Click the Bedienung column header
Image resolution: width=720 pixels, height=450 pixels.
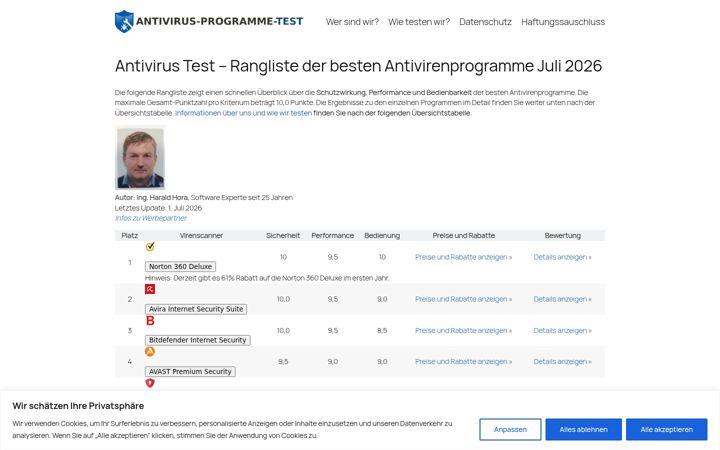[x=382, y=236]
